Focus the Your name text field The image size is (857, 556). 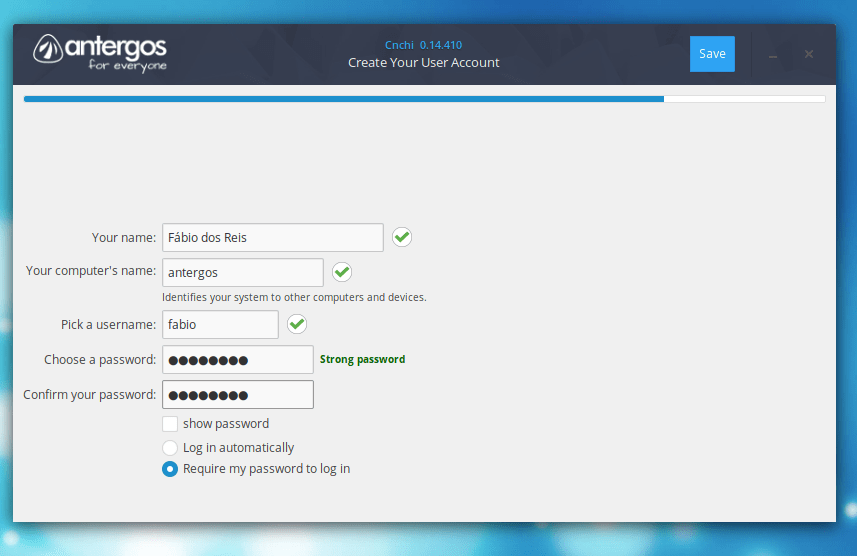[x=272, y=238]
